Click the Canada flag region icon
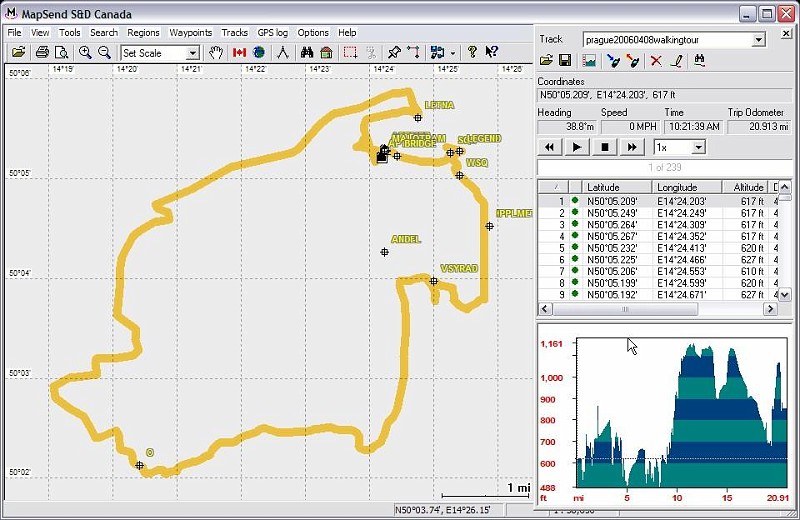 (239, 52)
